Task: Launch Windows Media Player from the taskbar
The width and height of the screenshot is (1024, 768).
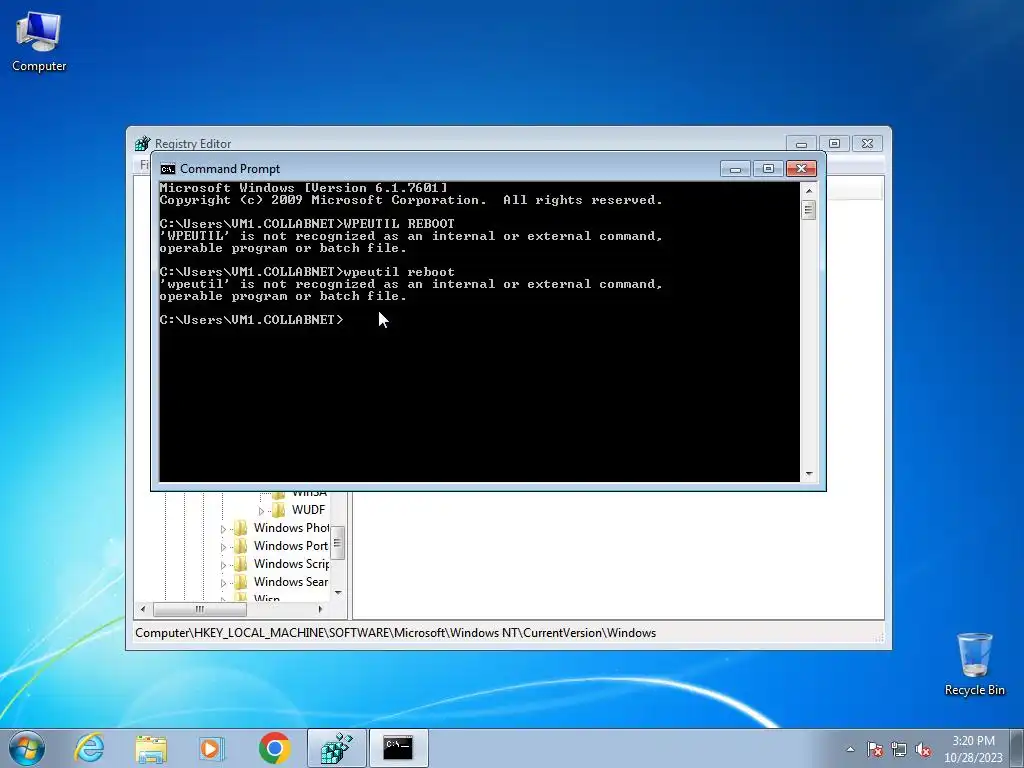Action: (x=212, y=748)
